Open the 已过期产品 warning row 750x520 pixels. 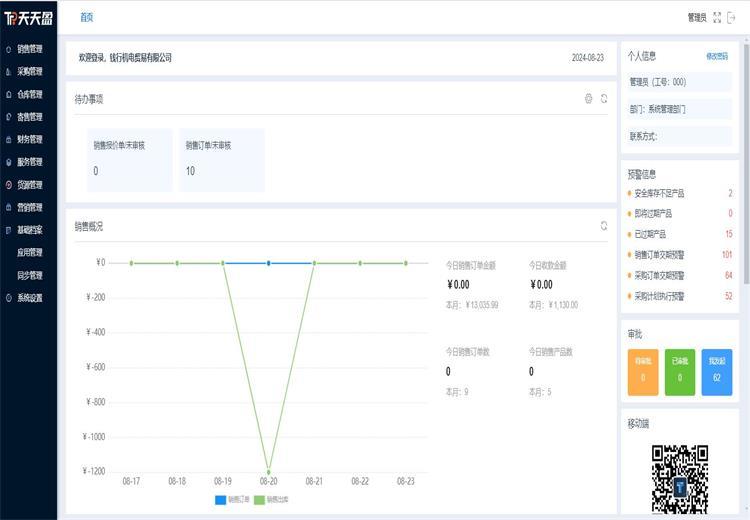tap(680, 234)
